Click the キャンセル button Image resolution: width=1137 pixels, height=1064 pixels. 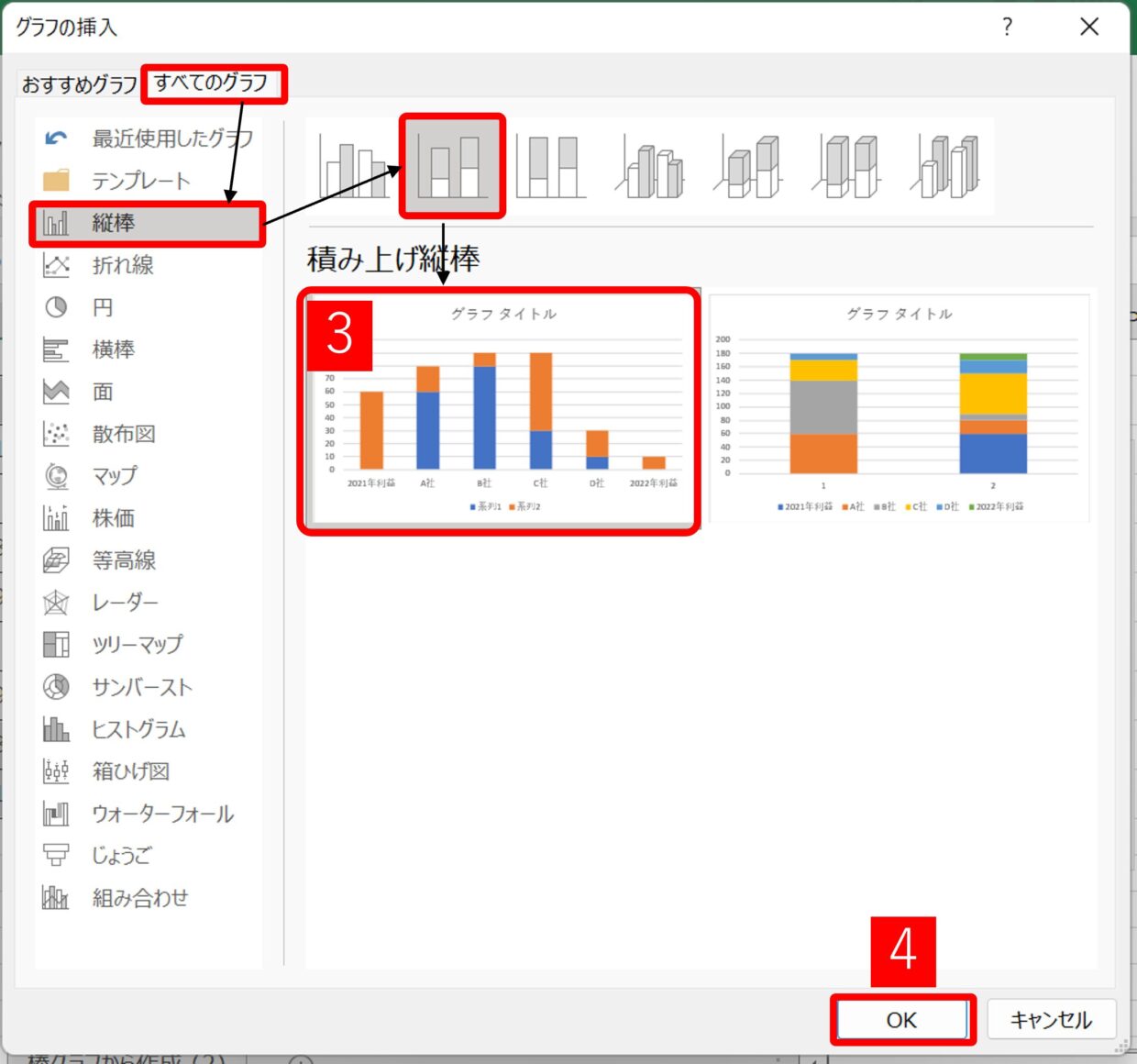pyautogui.click(x=1051, y=1019)
